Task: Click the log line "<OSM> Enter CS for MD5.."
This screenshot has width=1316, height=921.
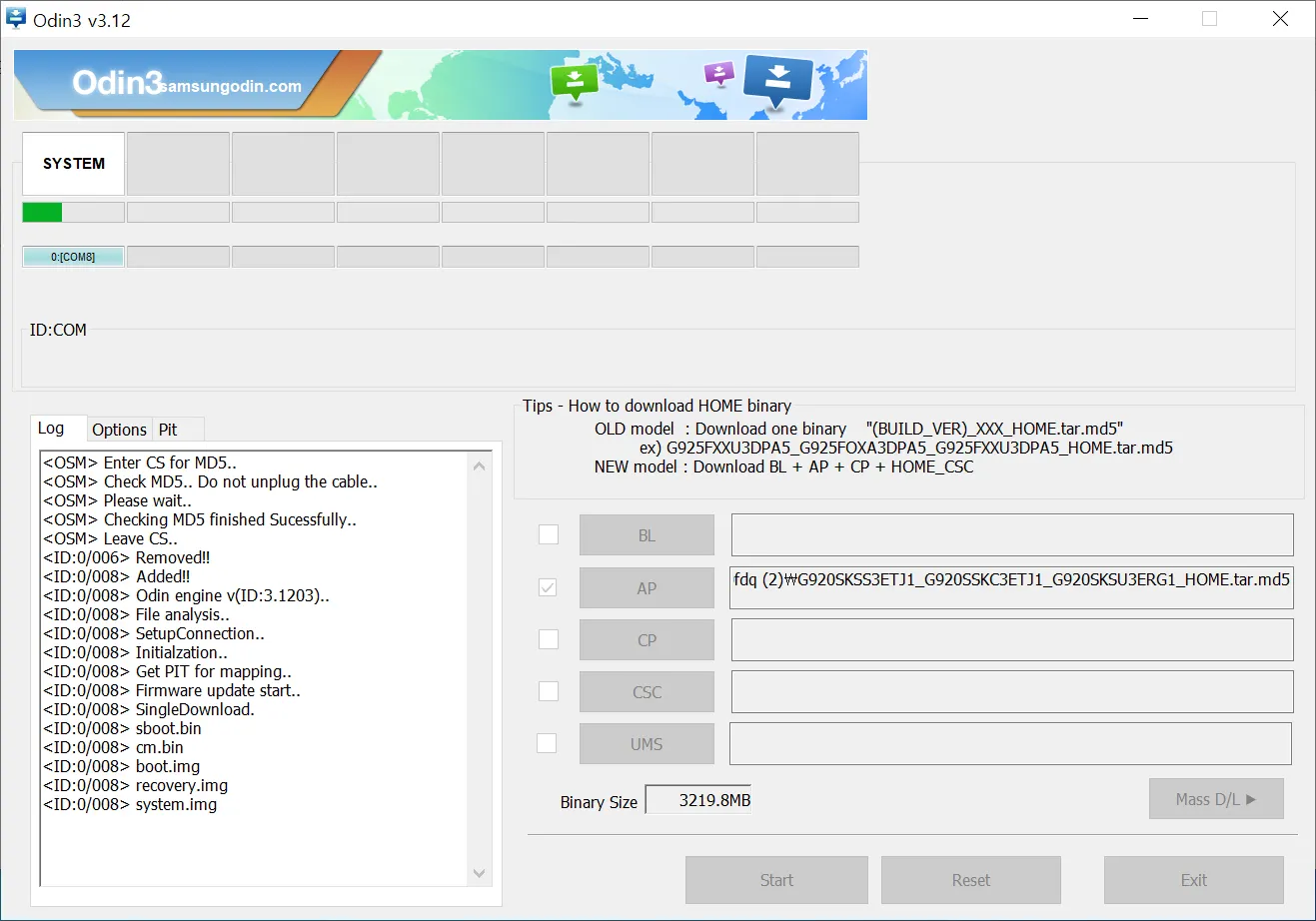Action: click(140, 462)
